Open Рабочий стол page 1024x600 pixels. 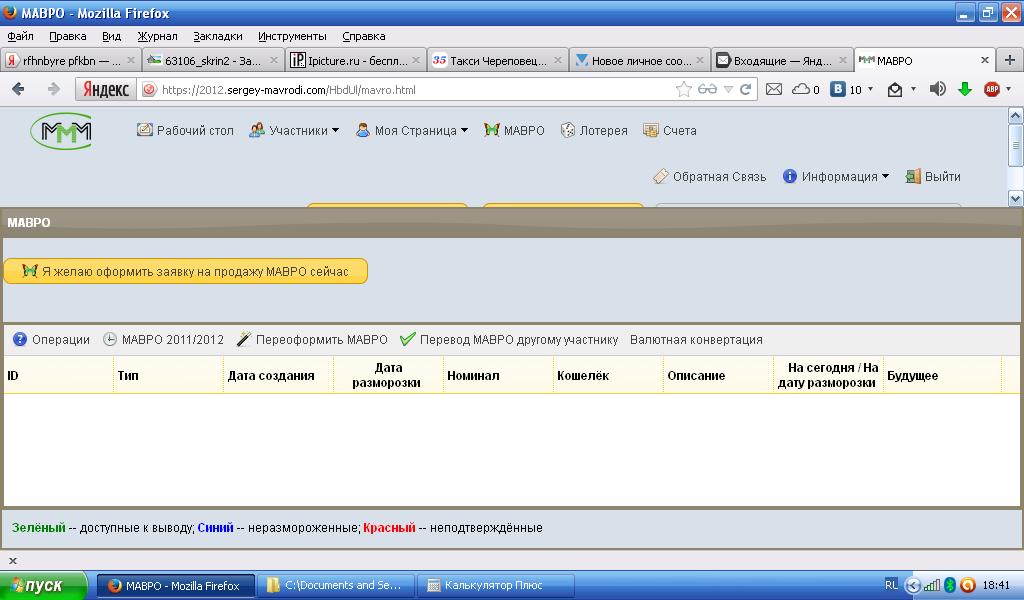pos(185,131)
